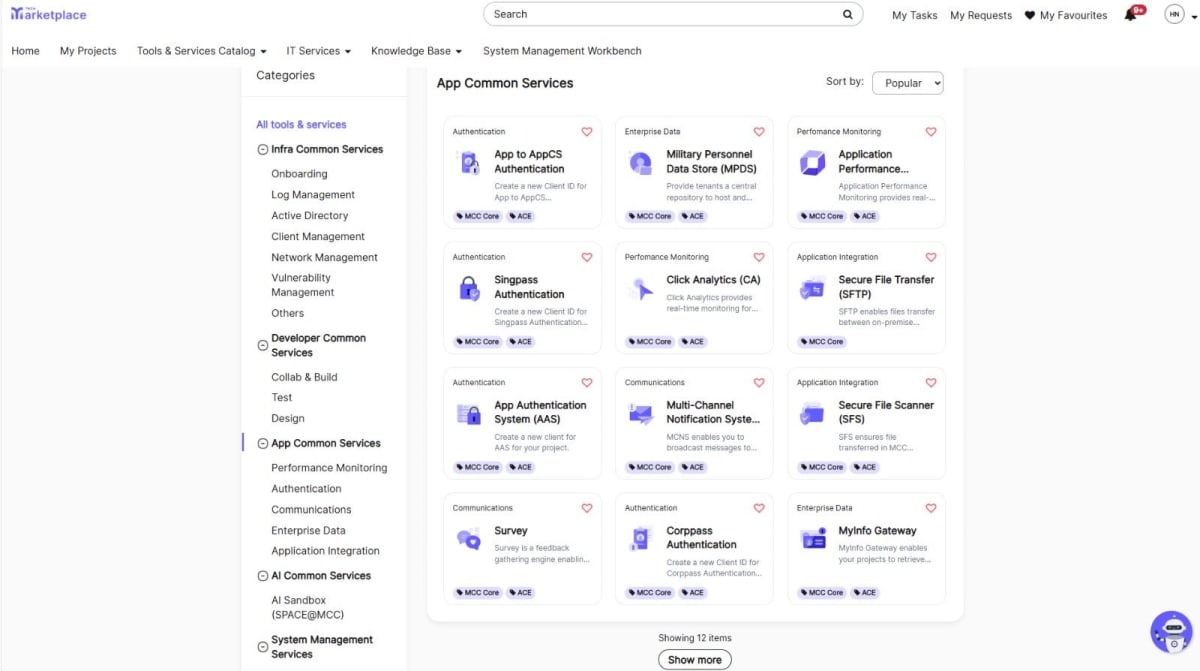
Task: Select the Enterprise Data subcategory
Action: click(308, 531)
